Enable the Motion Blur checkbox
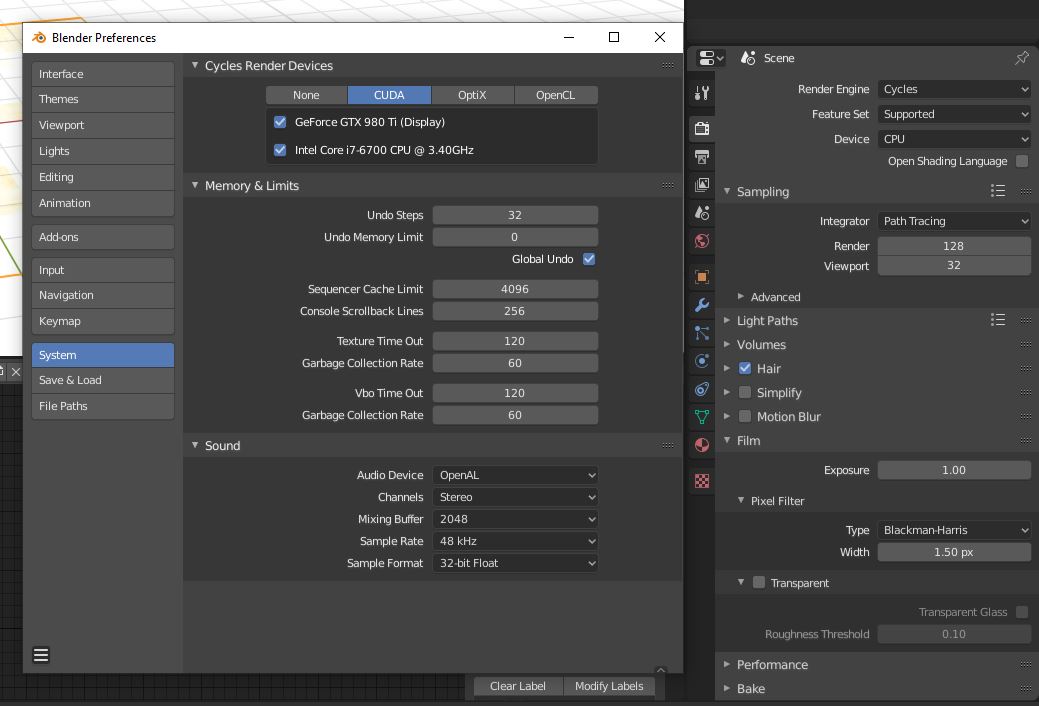 pos(745,416)
